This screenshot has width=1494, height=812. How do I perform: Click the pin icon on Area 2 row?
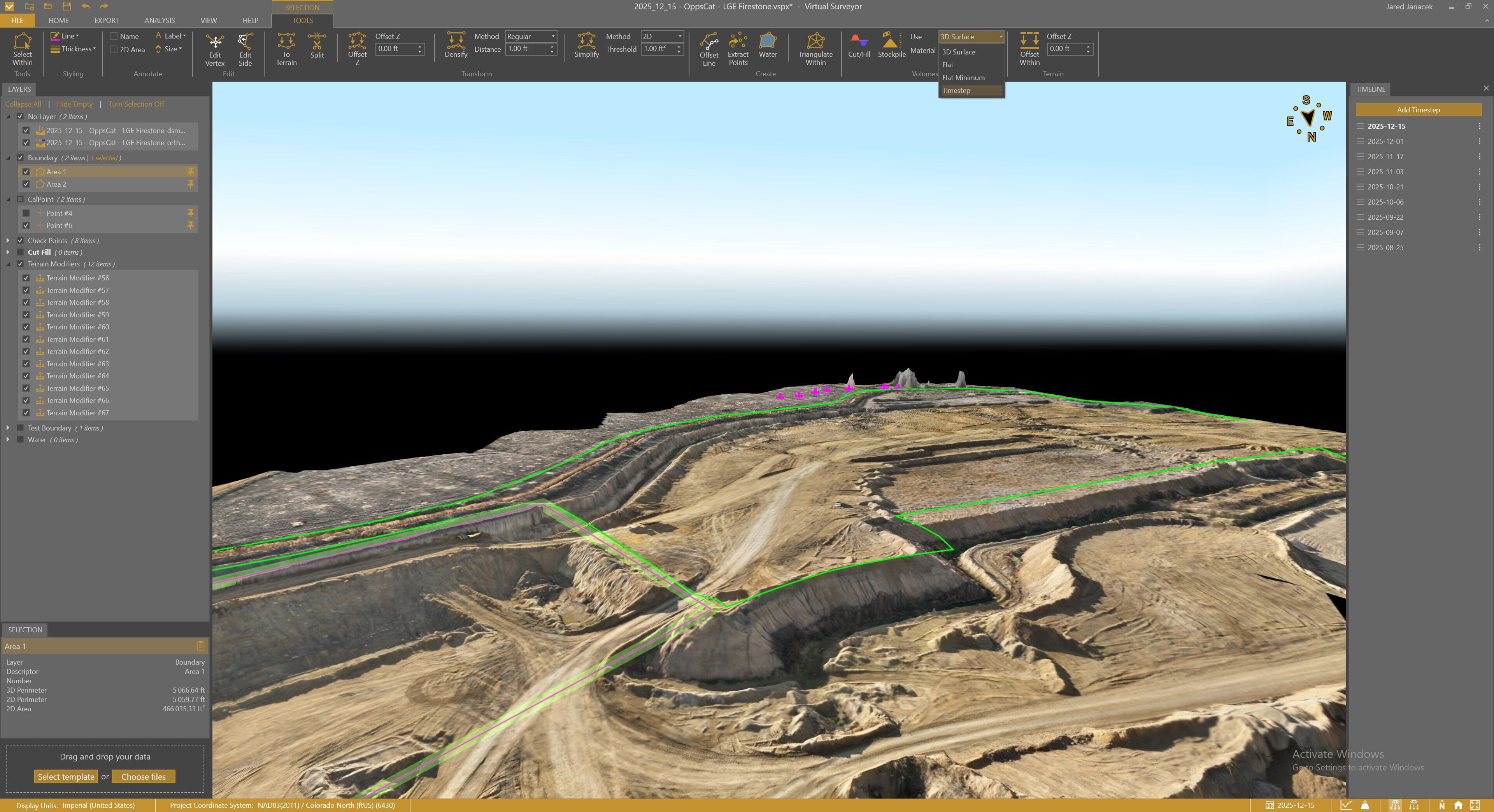190,184
